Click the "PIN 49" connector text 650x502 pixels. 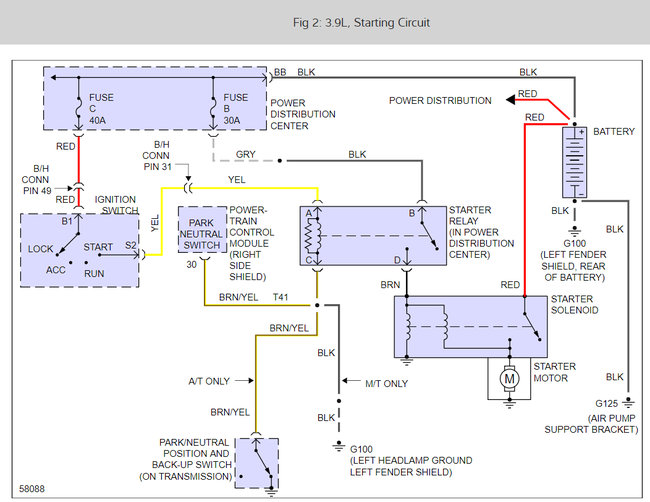(x=37, y=191)
